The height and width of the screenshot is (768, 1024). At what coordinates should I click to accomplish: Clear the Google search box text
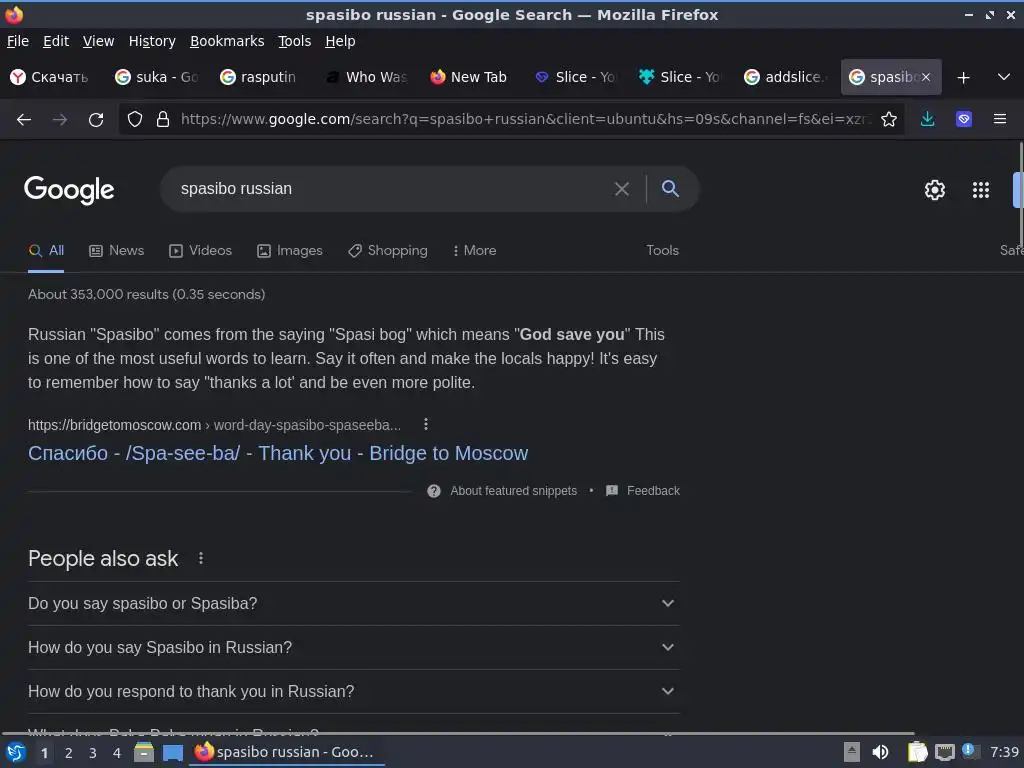click(622, 189)
